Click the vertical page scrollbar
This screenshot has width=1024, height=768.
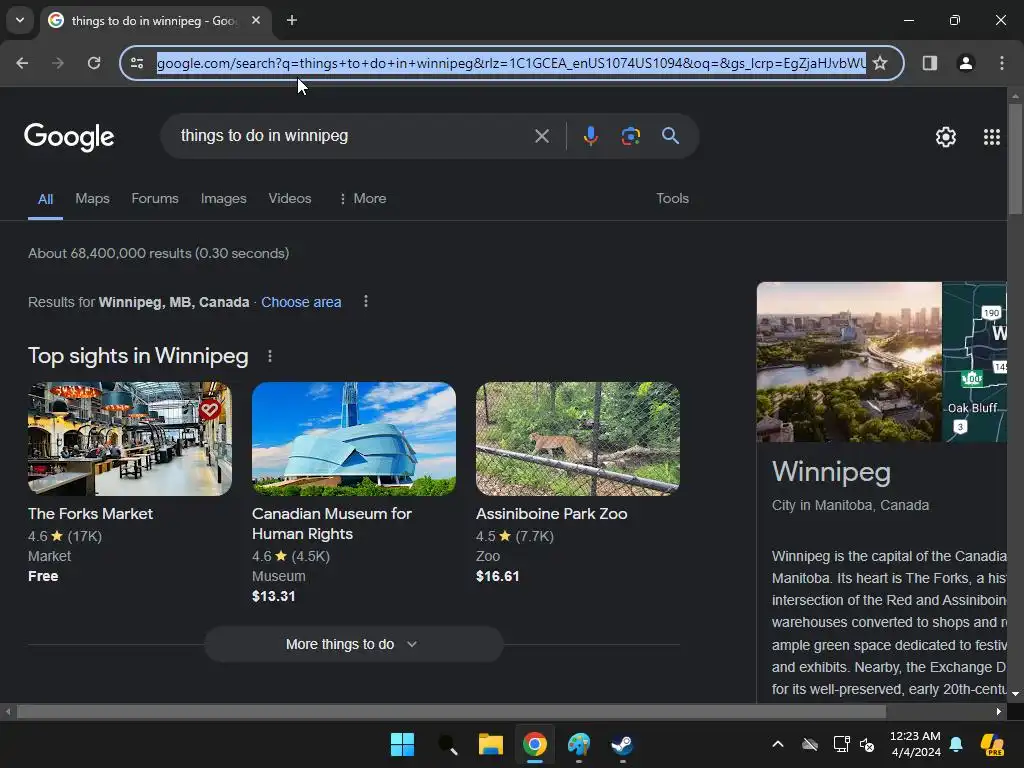click(x=1015, y=158)
